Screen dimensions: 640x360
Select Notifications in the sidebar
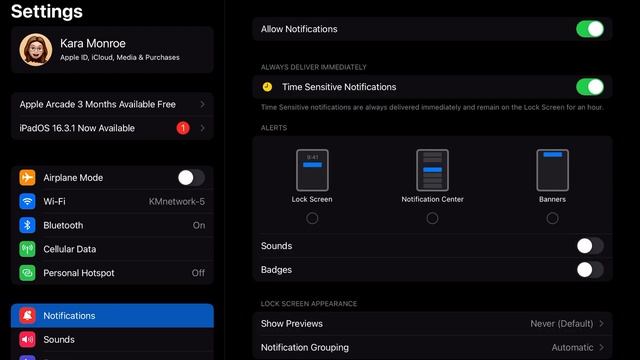pos(112,316)
